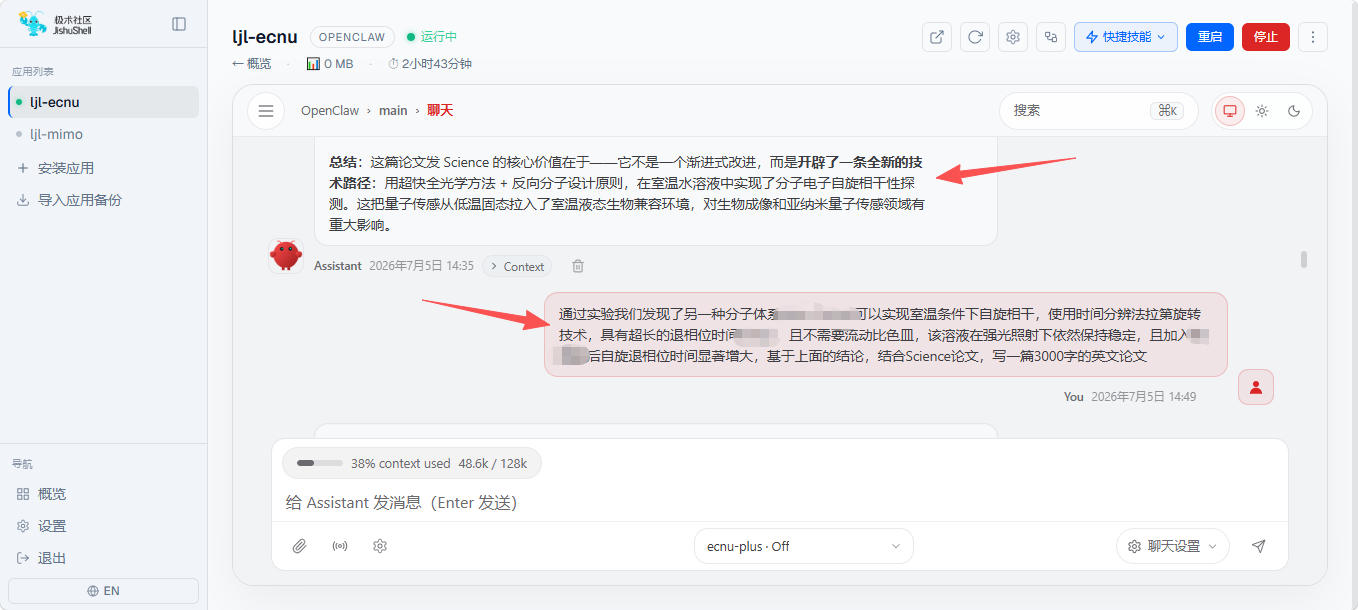1358x610 pixels.
Task: Select the system theme monitor icon
Action: tap(1230, 111)
